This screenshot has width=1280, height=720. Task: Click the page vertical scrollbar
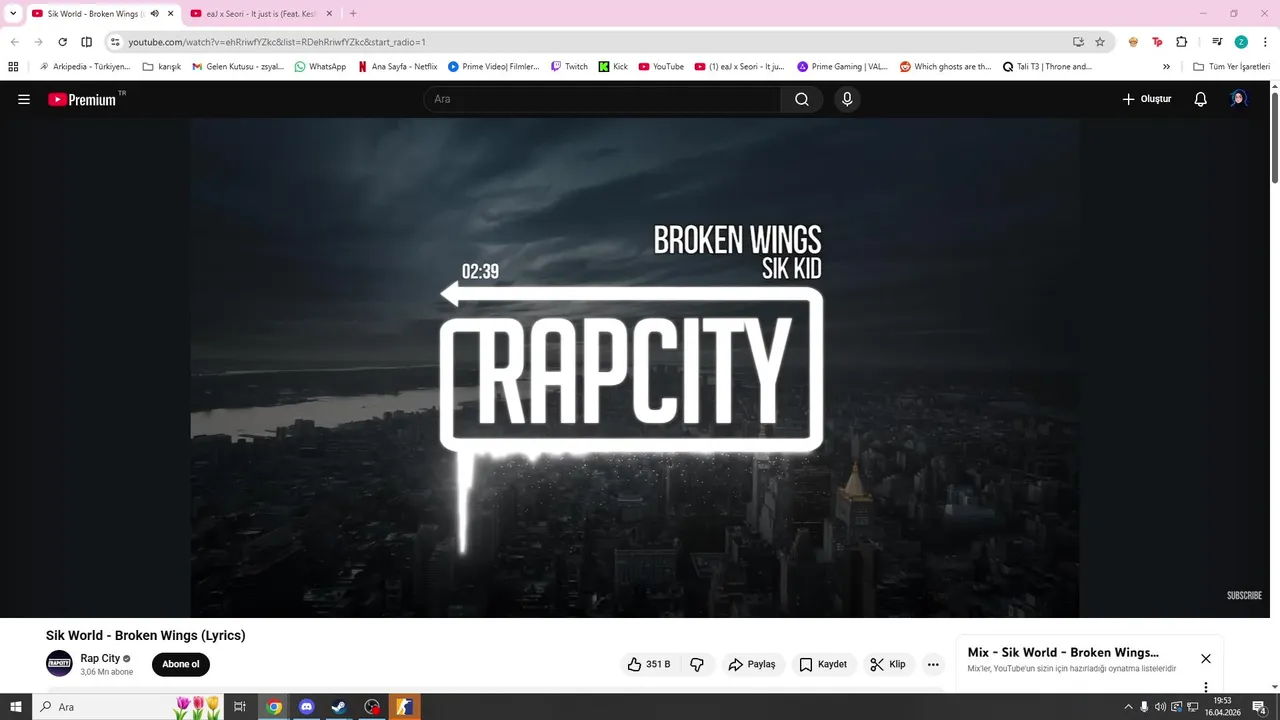[1275, 136]
